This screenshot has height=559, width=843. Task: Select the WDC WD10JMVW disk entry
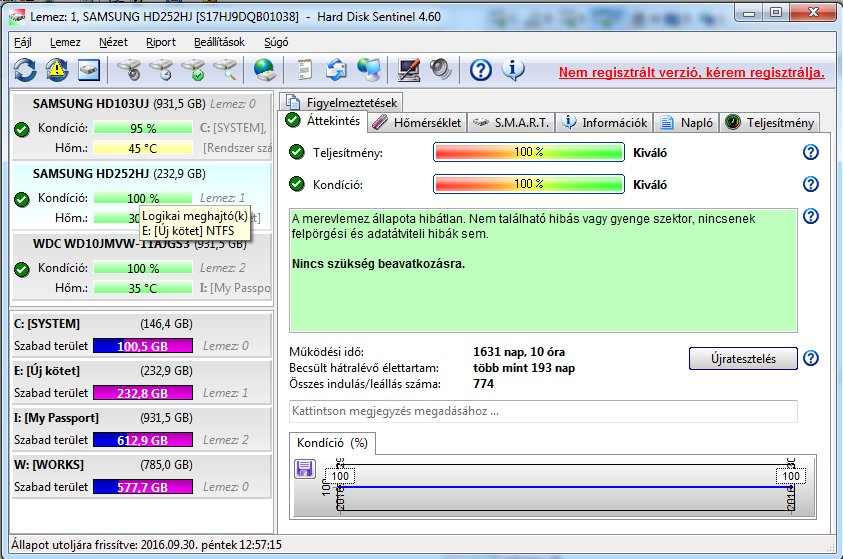[x=142, y=266]
